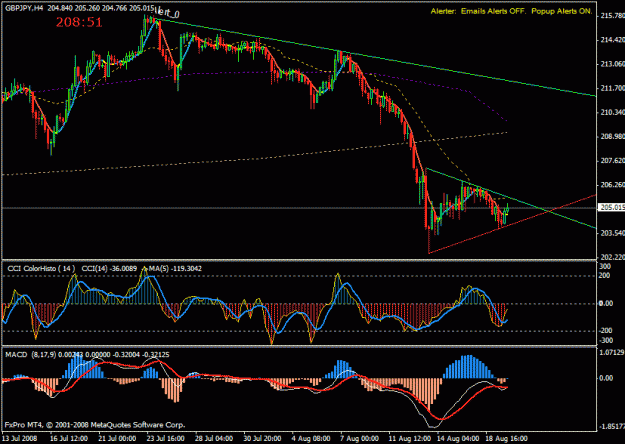Click the red 208:51 countdown timer

click(x=79, y=22)
